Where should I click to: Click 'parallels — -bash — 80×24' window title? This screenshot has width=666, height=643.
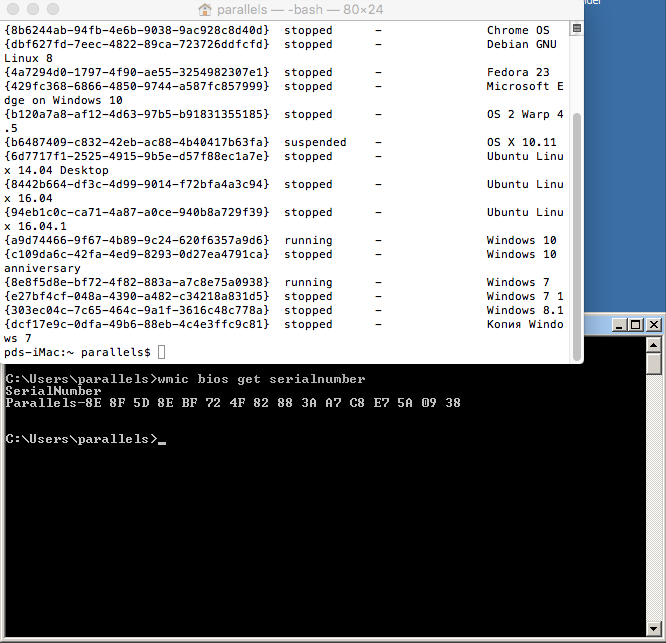coord(300,9)
